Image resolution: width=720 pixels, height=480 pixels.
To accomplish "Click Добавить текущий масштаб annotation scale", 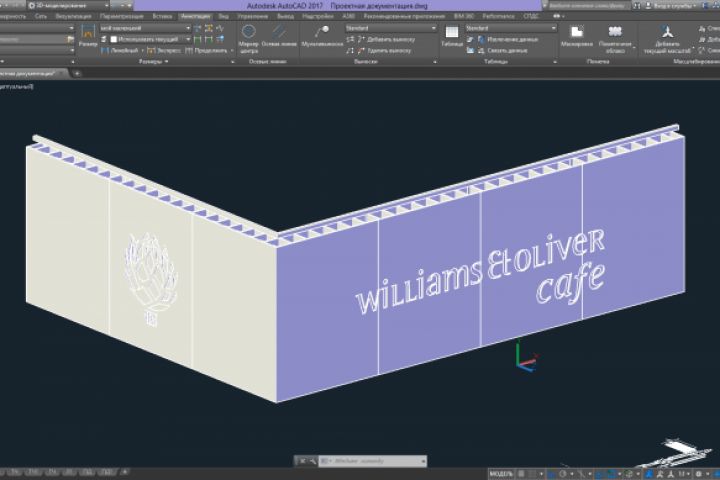I will tap(667, 39).
